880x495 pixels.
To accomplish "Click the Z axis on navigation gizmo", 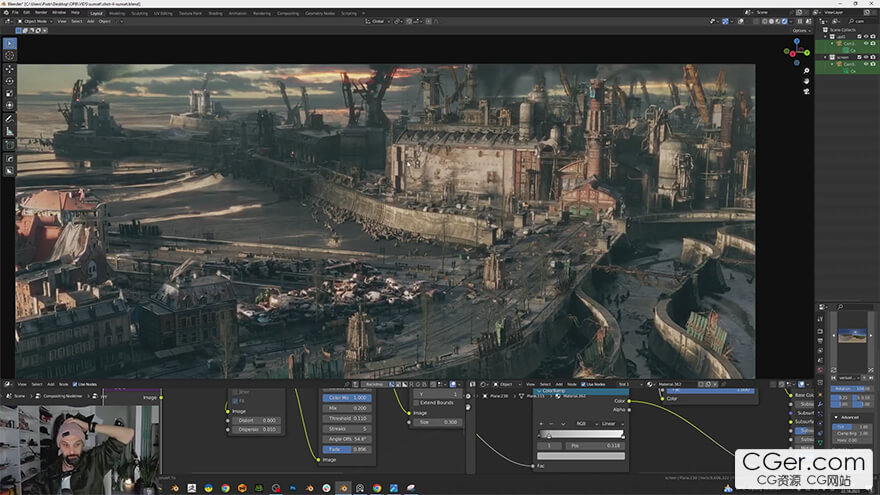I will tap(796, 42).
